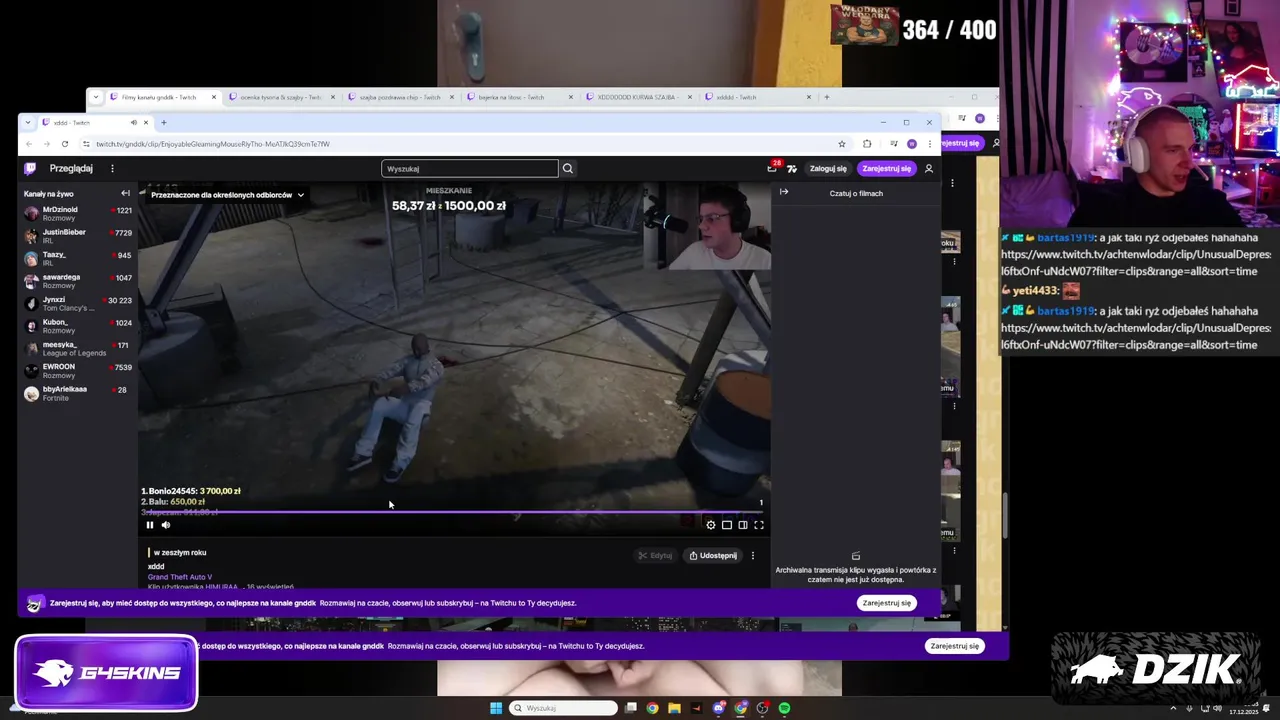Image resolution: width=1280 pixels, height=720 pixels.
Task: Click Zarejestruj się in the background window banner
Action: (x=955, y=646)
